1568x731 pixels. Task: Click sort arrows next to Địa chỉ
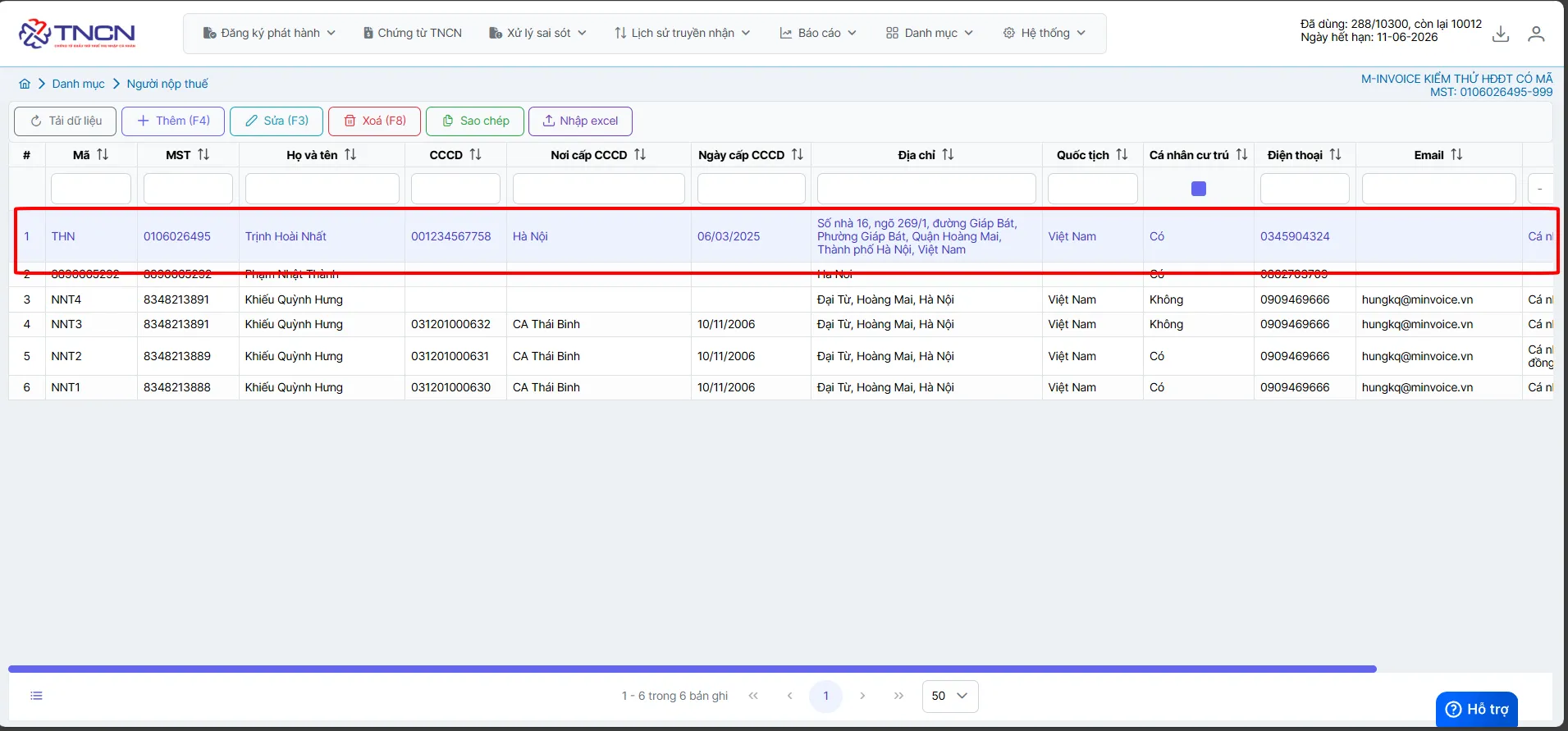(x=948, y=154)
